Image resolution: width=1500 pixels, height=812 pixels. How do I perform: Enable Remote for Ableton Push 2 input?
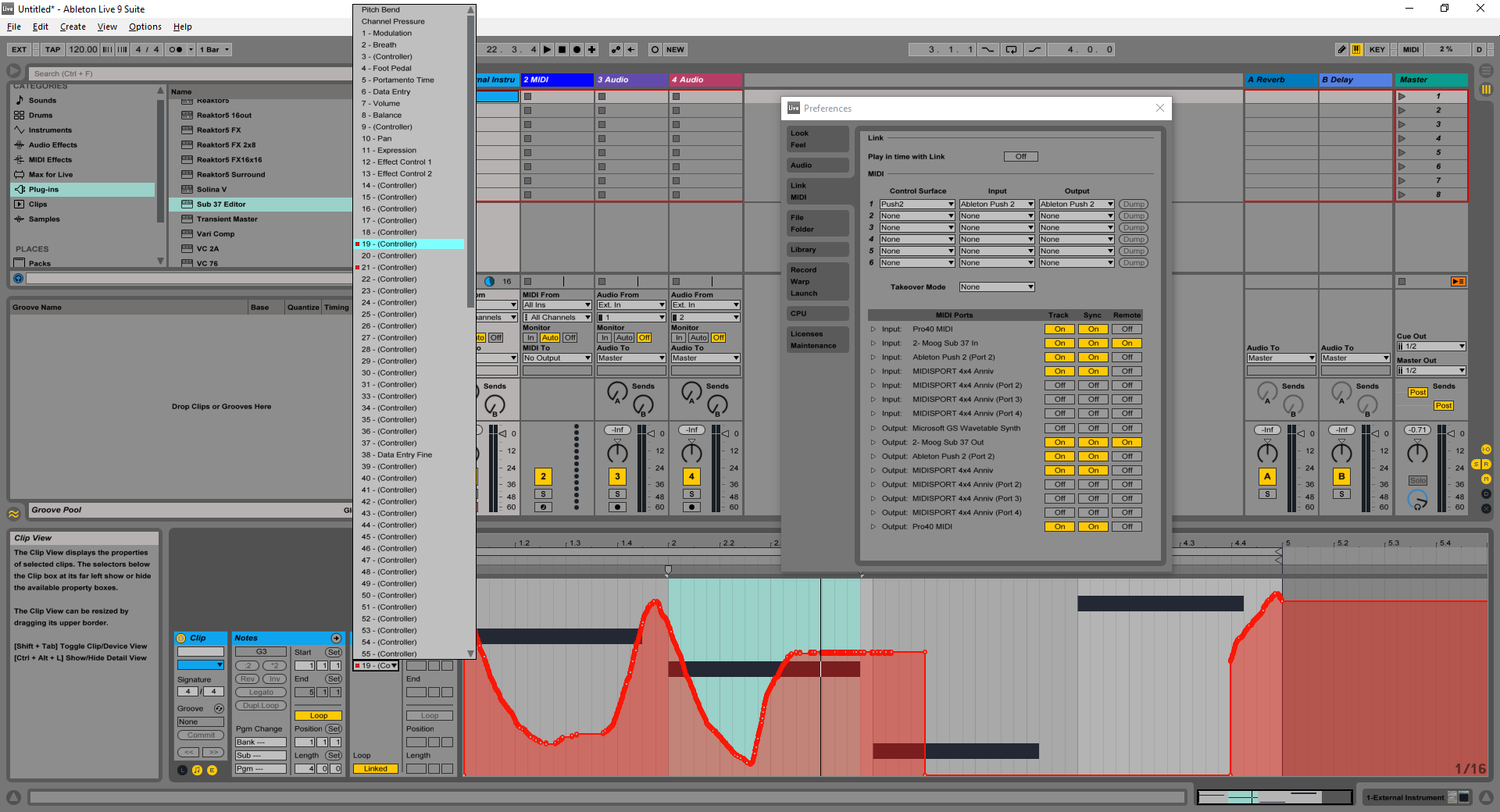pos(1127,358)
